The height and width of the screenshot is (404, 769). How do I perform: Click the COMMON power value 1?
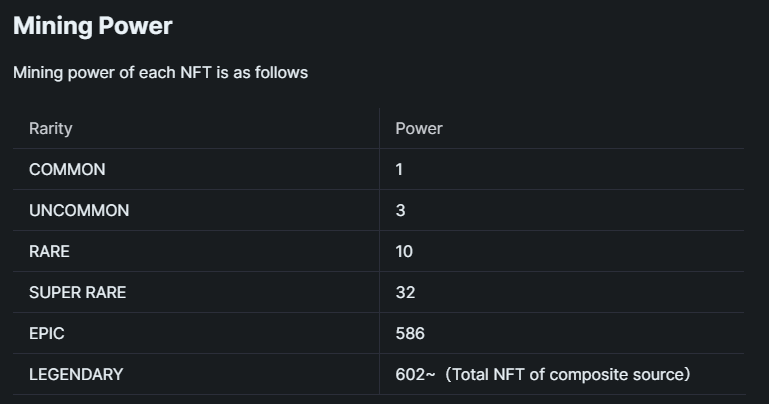(x=399, y=170)
